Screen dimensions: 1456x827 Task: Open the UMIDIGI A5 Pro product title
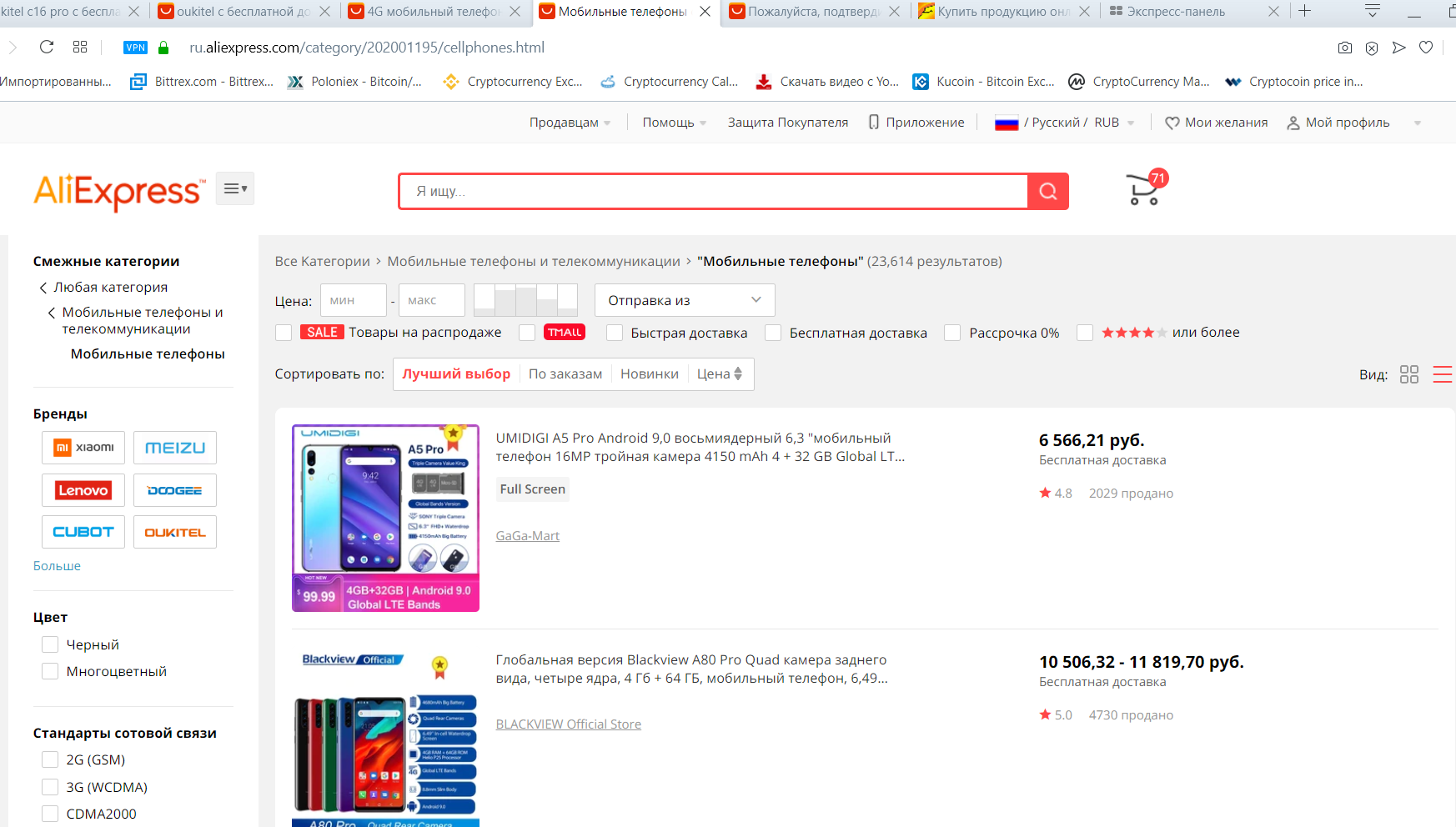(x=700, y=448)
